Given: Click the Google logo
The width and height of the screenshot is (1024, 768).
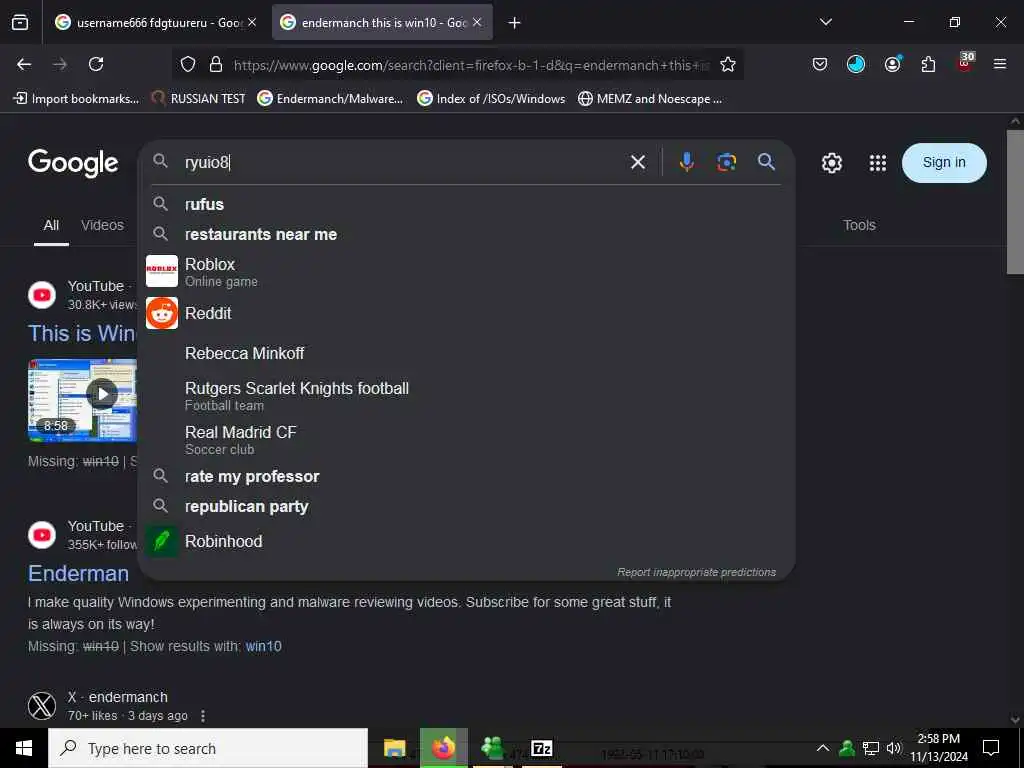Looking at the screenshot, I should (x=73, y=163).
